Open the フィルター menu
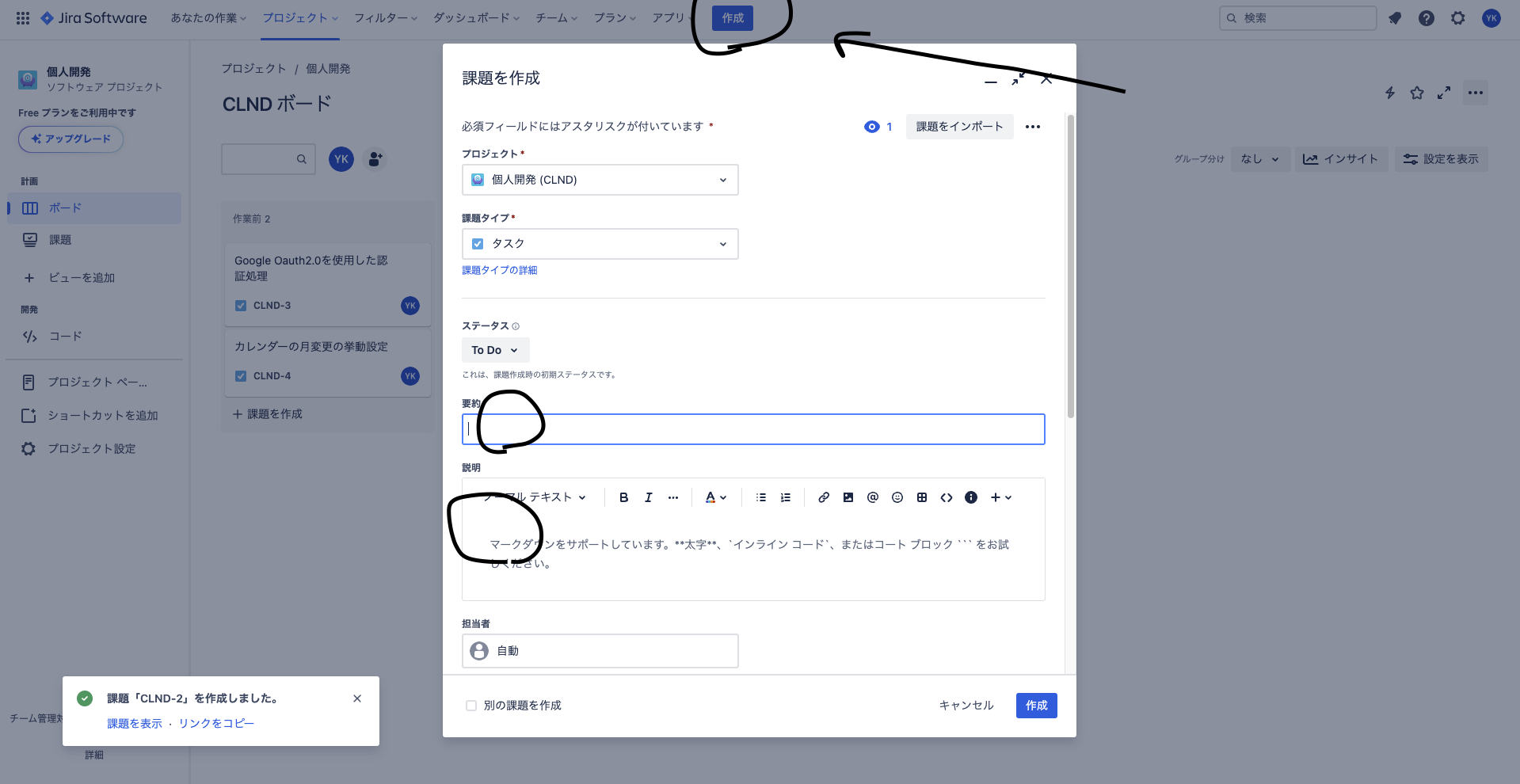Viewport: 1520px width, 784px height. 385,17
